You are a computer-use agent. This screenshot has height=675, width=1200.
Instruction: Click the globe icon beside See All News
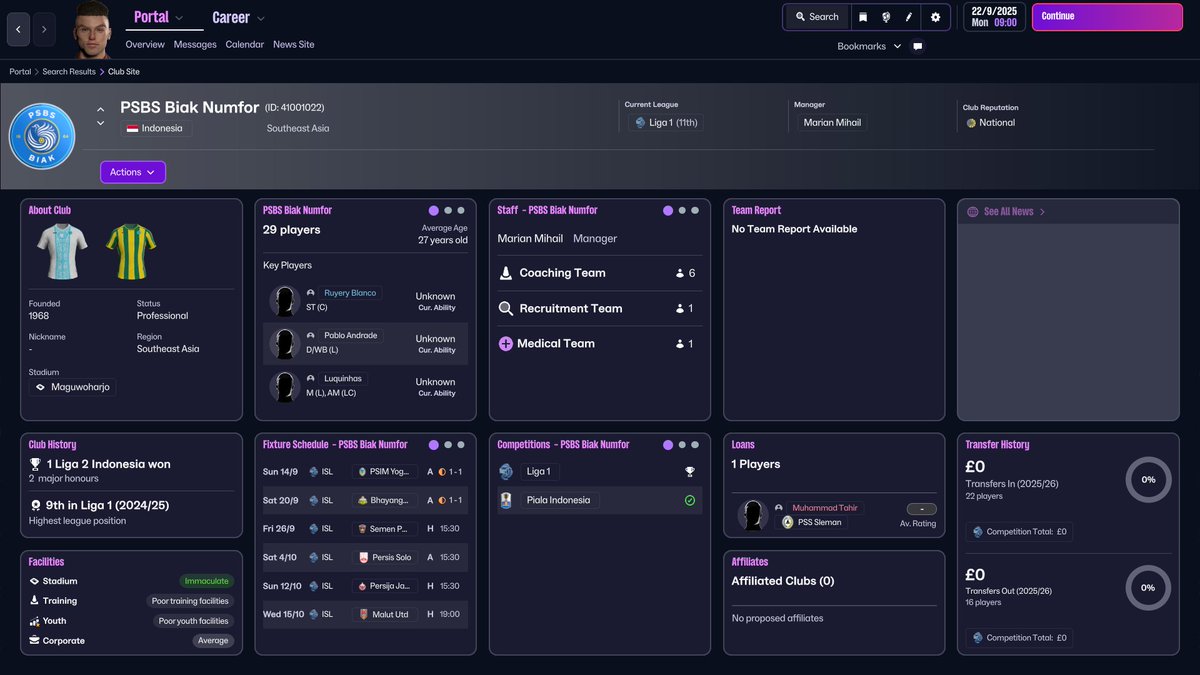pos(973,212)
